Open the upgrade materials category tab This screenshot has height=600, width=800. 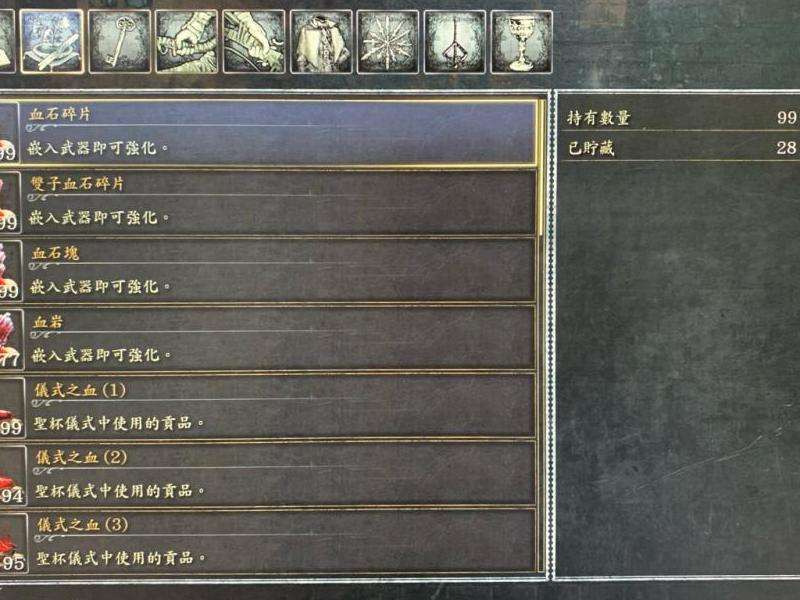52,42
